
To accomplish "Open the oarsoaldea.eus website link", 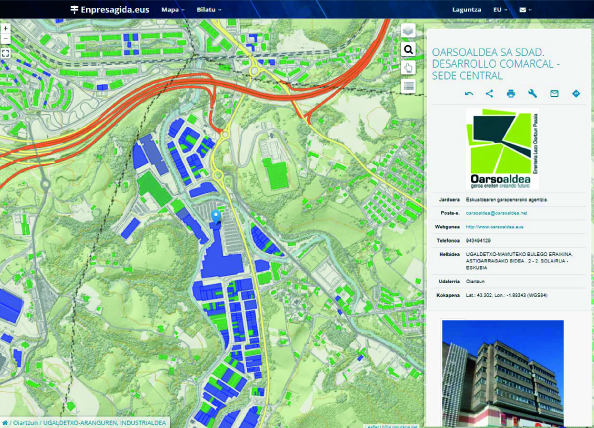I will click(x=494, y=227).
